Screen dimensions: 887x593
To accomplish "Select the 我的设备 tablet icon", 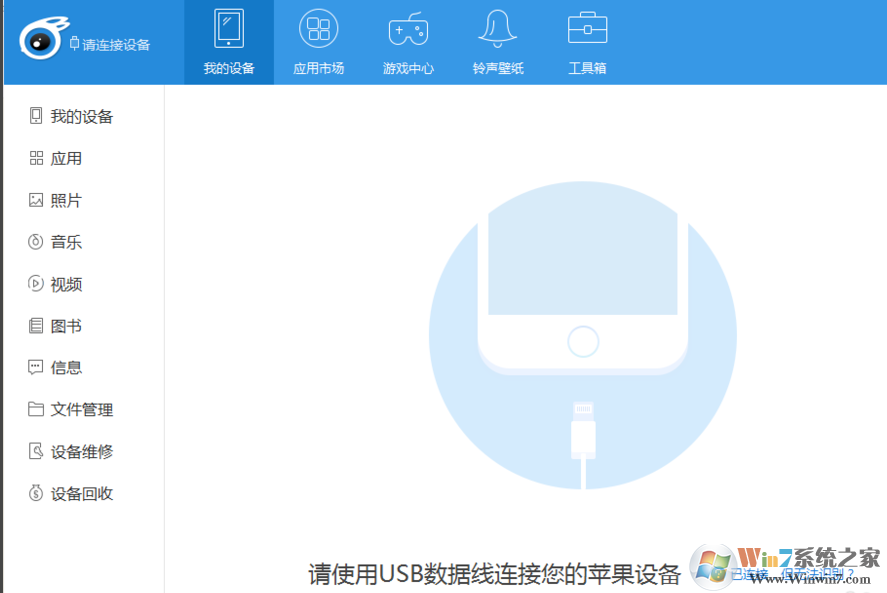I will pos(228,28).
